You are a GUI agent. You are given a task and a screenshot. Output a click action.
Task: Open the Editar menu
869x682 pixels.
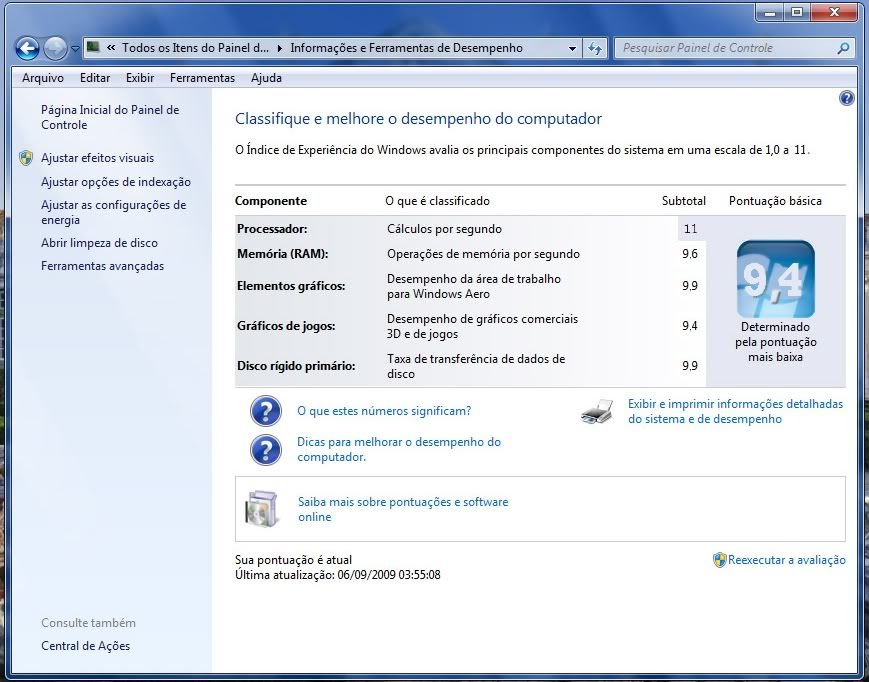tap(95, 78)
